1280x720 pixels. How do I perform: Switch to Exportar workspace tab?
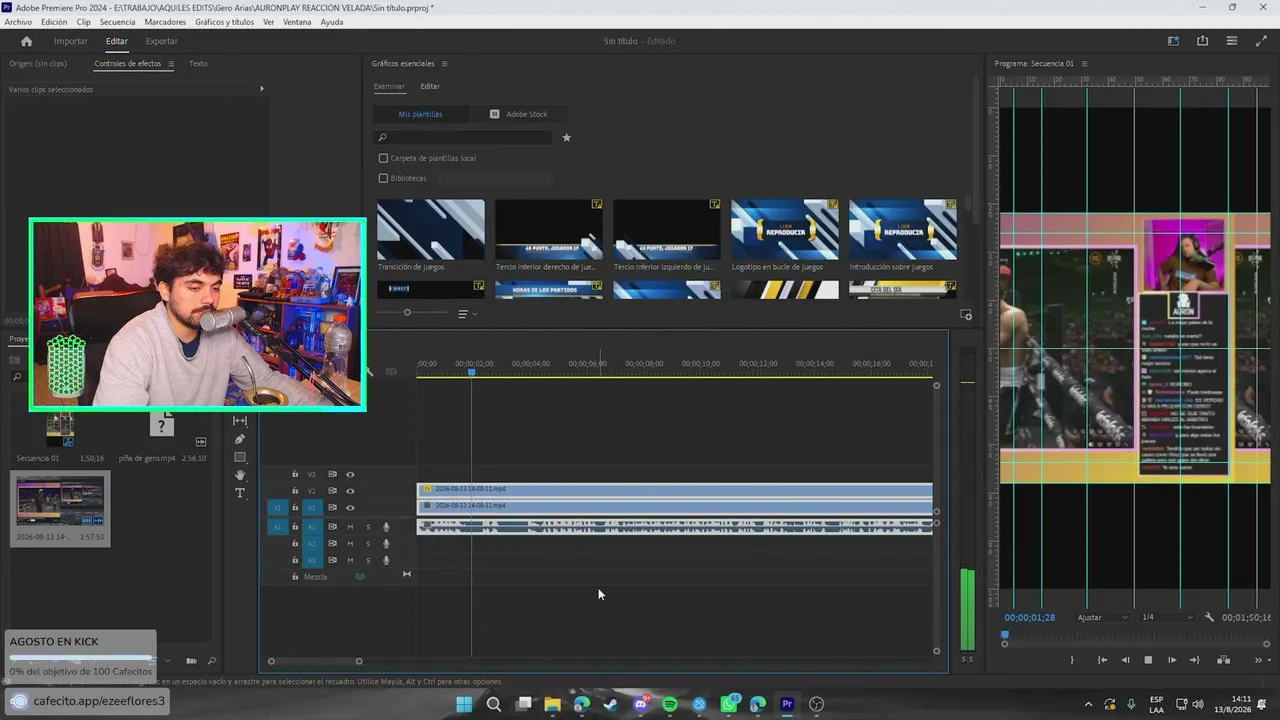click(x=161, y=41)
